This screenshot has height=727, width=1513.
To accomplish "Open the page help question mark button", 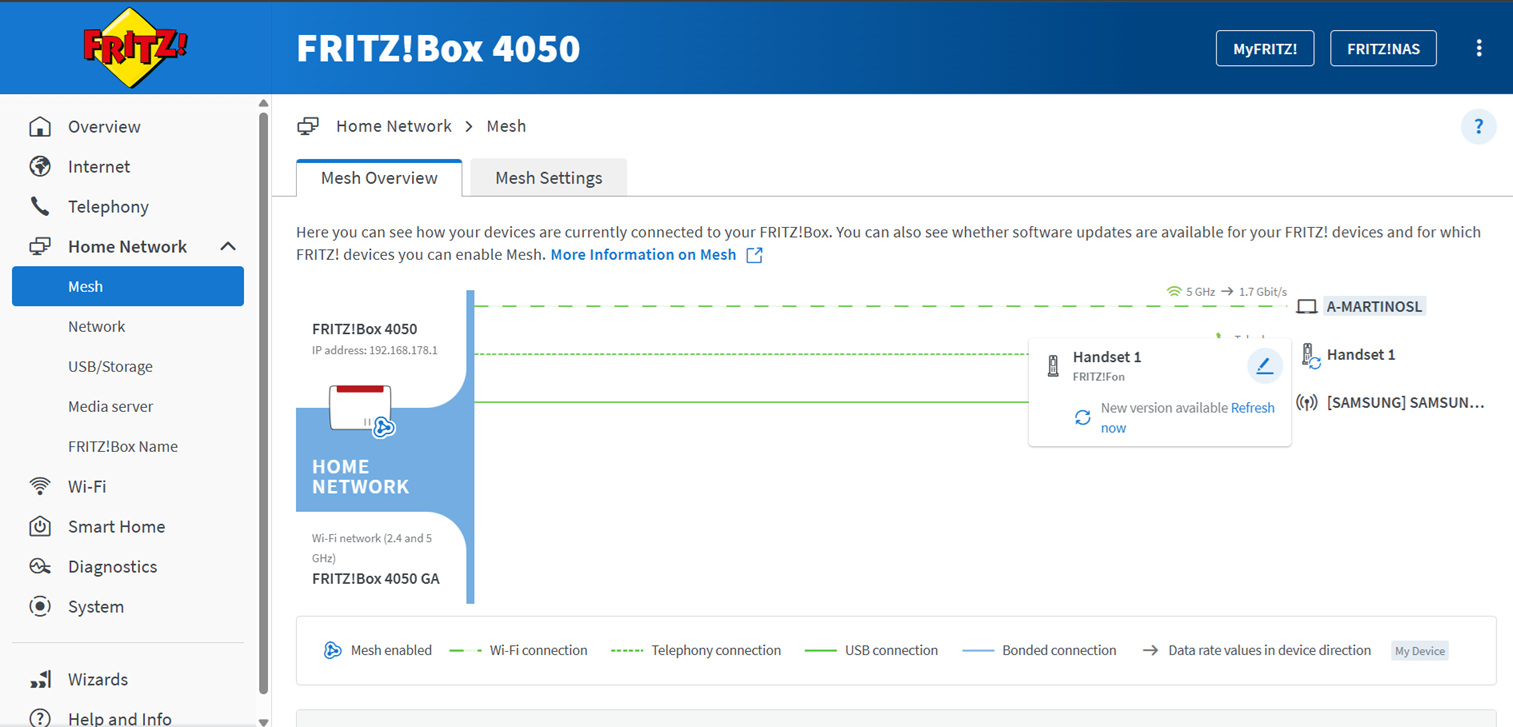I will click(1479, 127).
